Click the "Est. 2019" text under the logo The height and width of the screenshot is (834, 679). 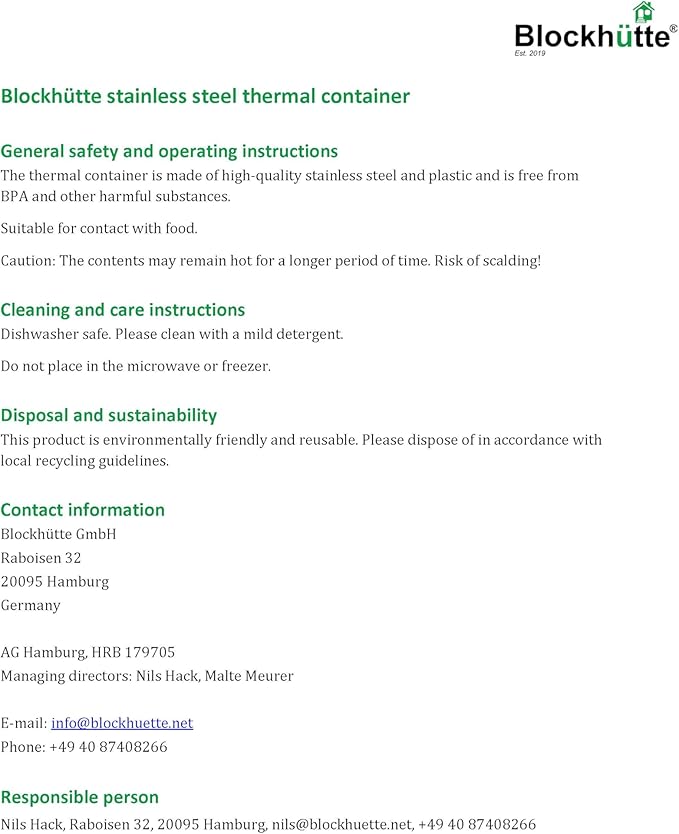click(532, 53)
